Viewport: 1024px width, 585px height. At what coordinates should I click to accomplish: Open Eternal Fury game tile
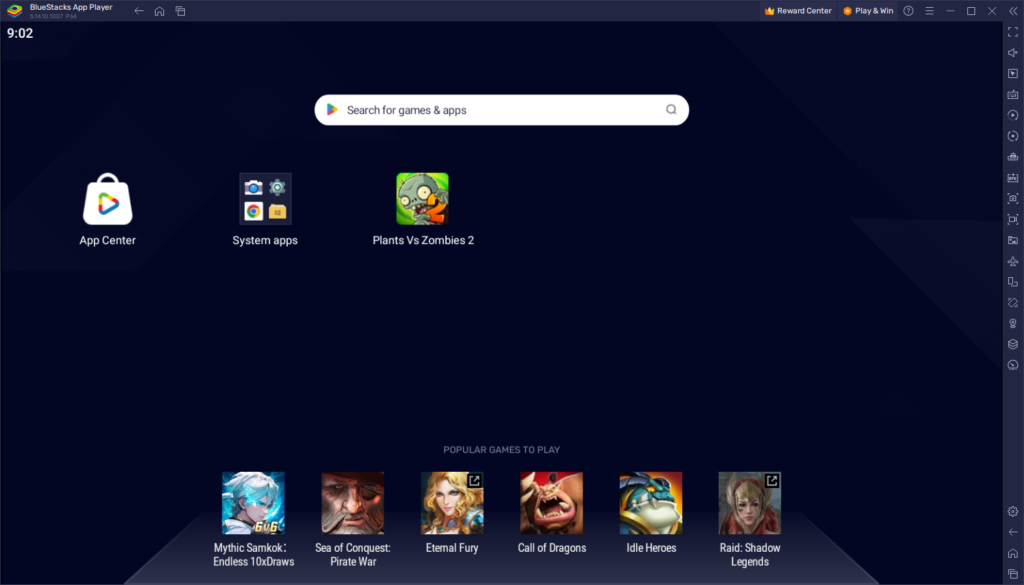pyautogui.click(x=452, y=503)
